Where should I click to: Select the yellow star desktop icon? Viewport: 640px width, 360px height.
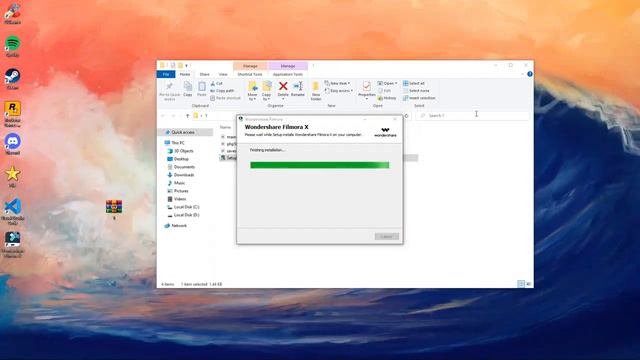pyautogui.click(x=13, y=177)
